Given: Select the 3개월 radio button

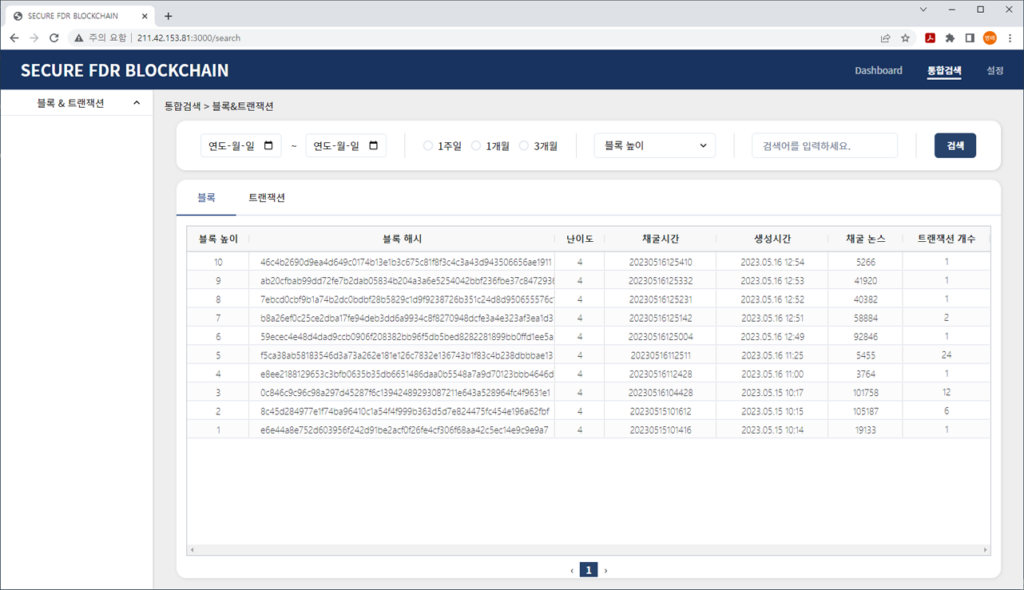Looking at the screenshot, I should 524,146.
